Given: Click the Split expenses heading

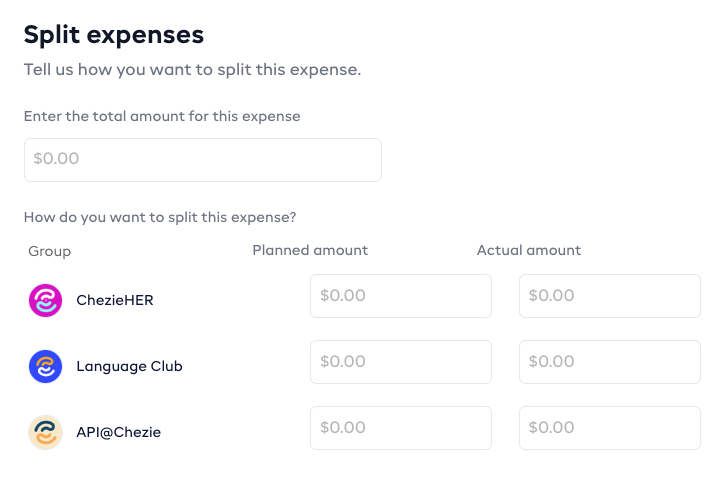Looking at the screenshot, I should (x=114, y=35).
